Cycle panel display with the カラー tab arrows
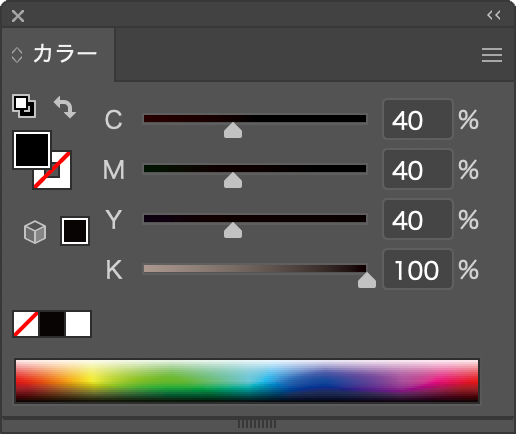516x434 pixels. pos(17,55)
